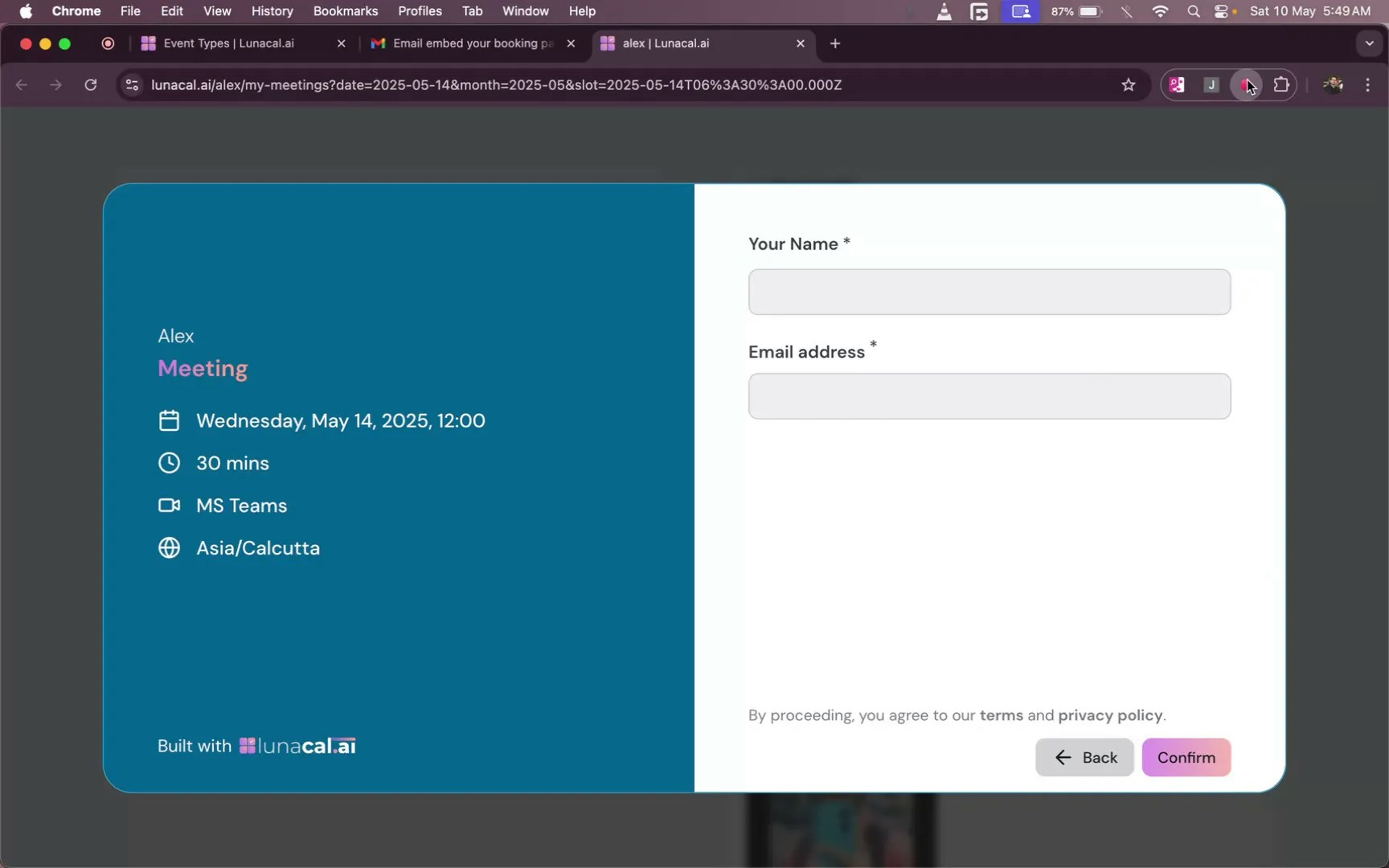Click the Chrome profile avatar
1389x868 pixels.
(x=1333, y=84)
